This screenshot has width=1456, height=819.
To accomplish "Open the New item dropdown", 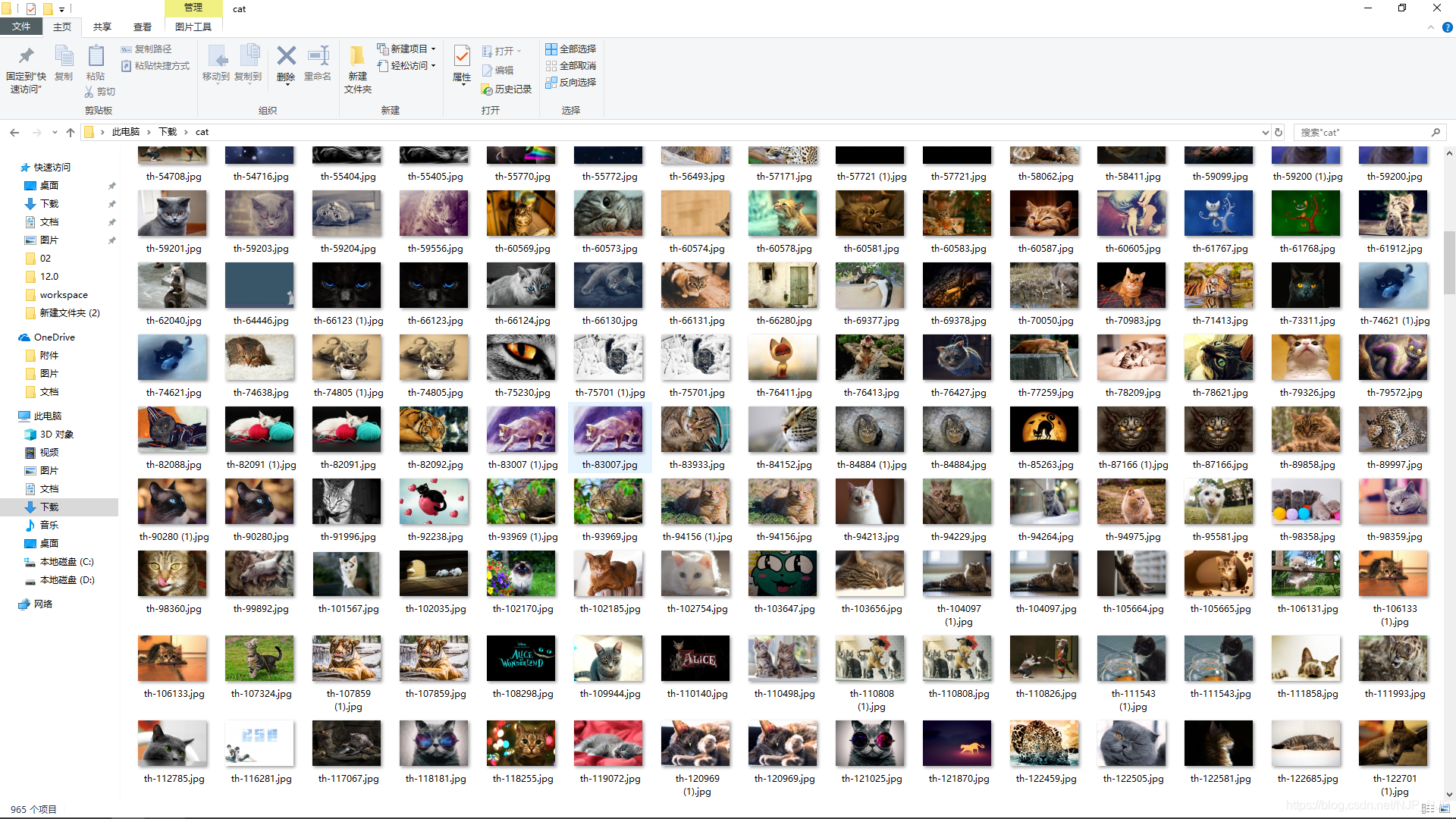I will 406,49.
